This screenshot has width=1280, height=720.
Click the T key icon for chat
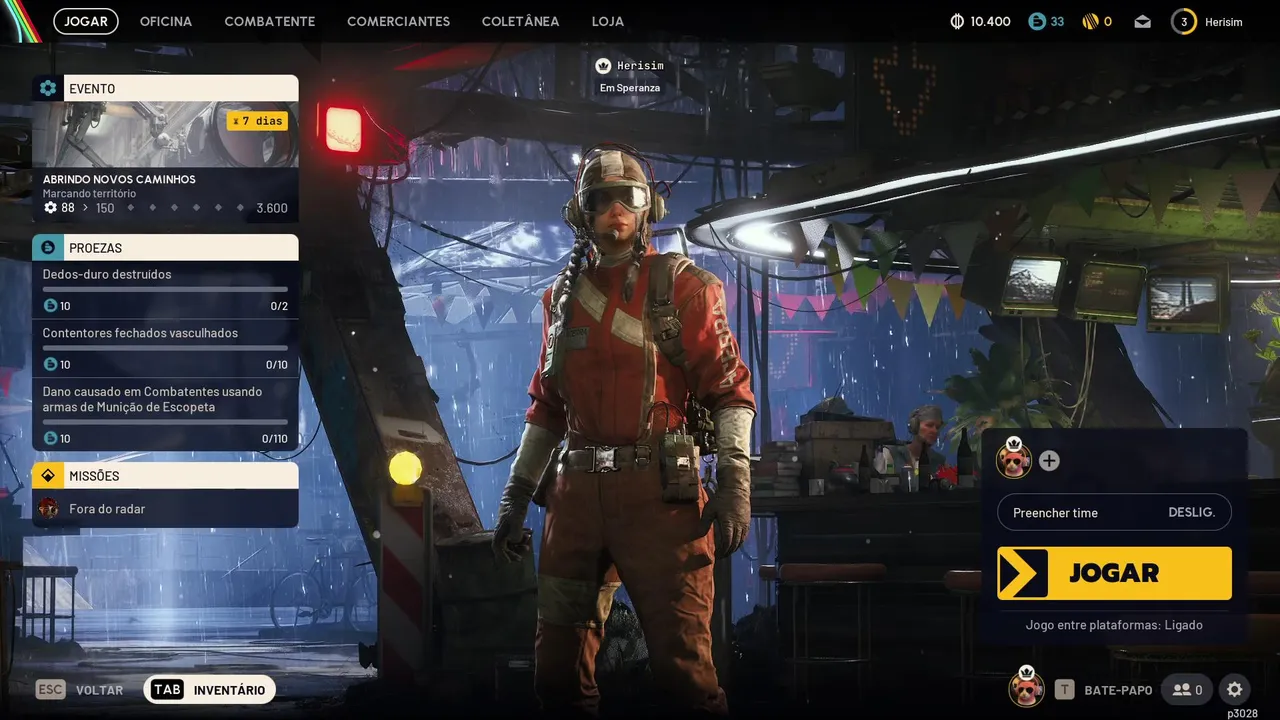1065,689
